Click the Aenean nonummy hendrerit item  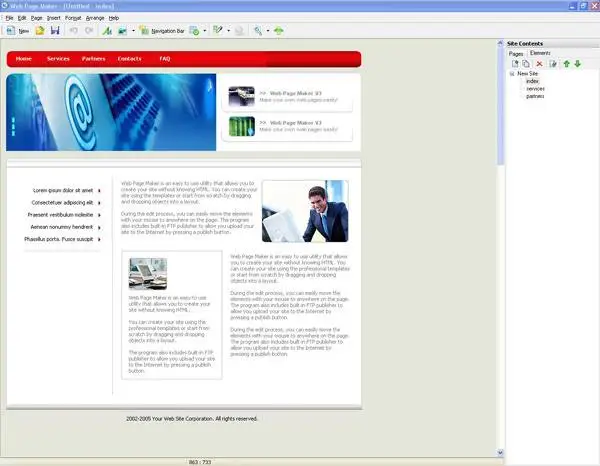62,227
